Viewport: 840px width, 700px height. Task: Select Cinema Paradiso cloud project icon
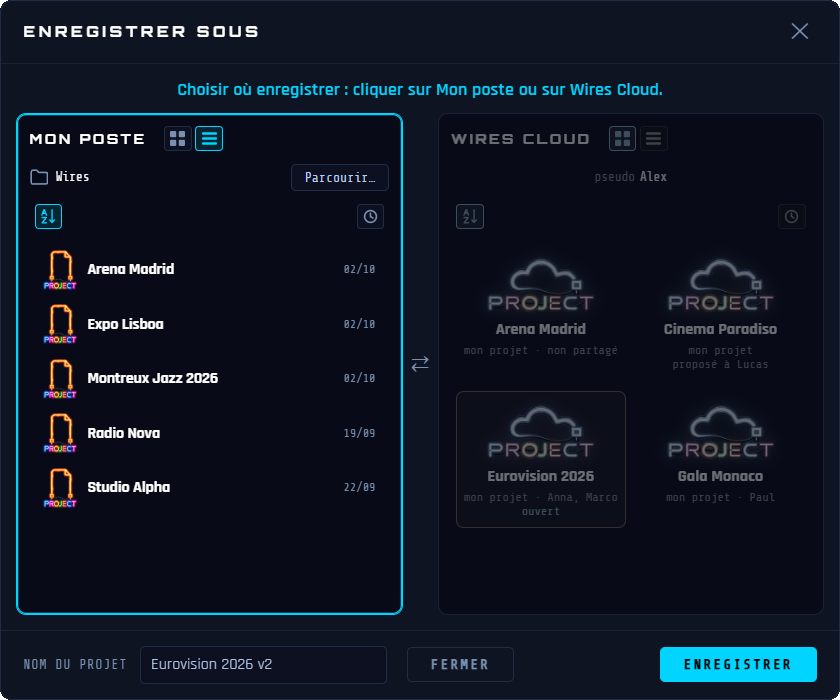[x=721, y=285]
